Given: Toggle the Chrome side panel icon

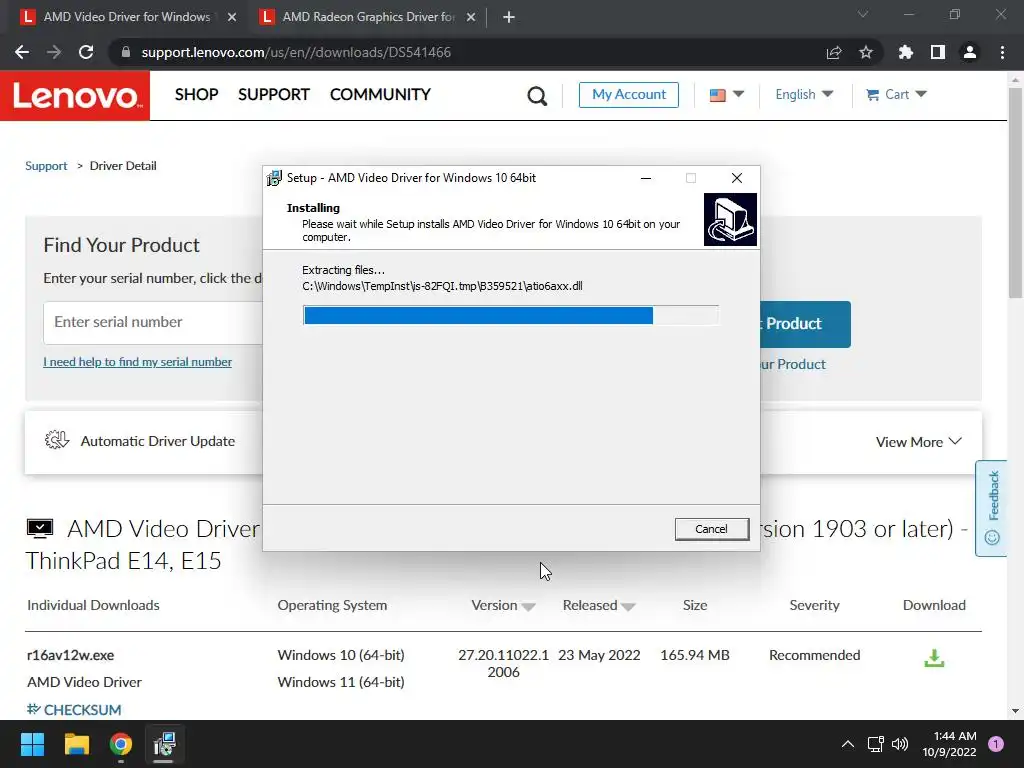Looking at the screenshot, I should 938,52.
